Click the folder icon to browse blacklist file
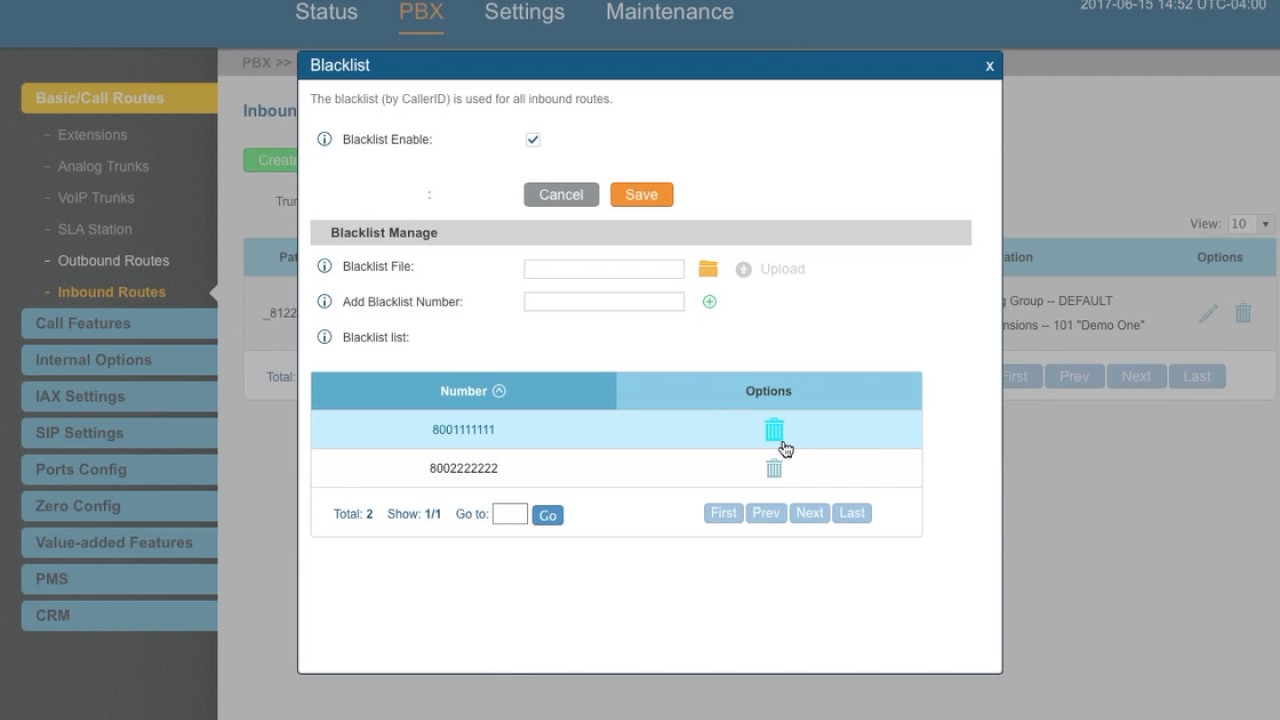 pyautogui.click(x=708, y=268)
